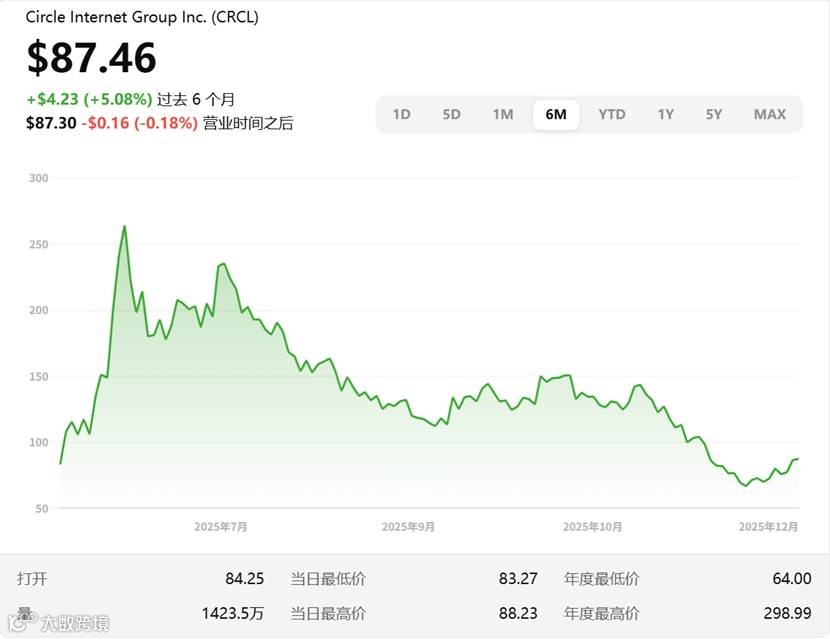Select the 5D time range tab

[452, 114]
